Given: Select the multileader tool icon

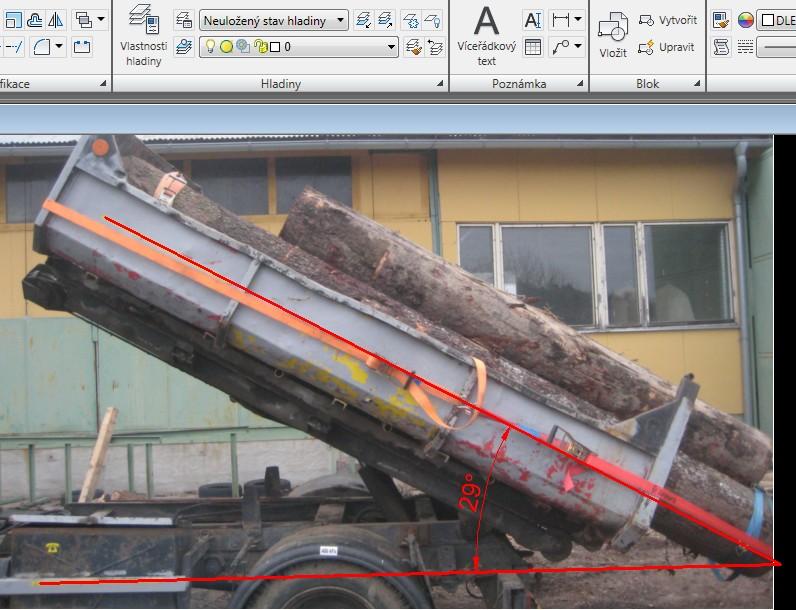Looking at the screenshot, I should [x=561, y=47].
